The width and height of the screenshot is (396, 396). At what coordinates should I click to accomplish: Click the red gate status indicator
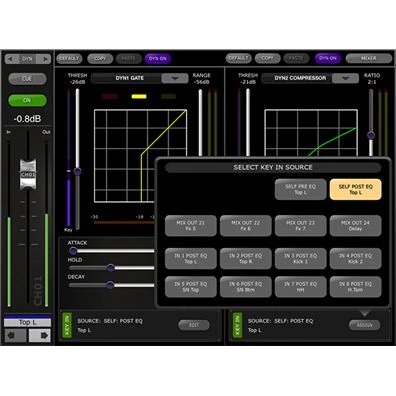(110, 97)
